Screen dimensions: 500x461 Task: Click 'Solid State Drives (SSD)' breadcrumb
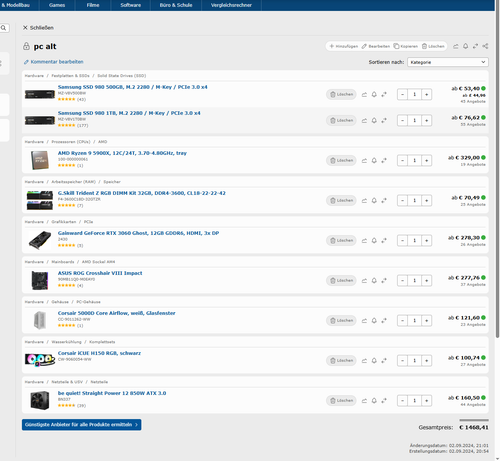[x=122, y=76]
